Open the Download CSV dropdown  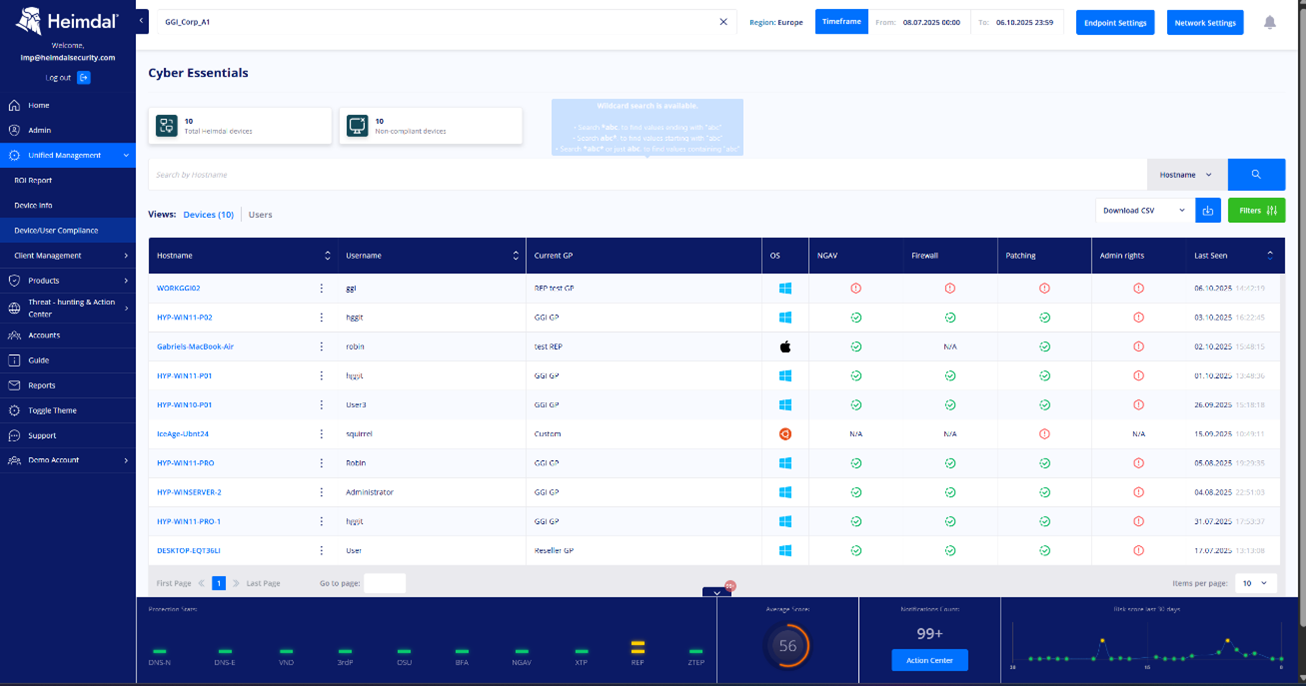(x=1144, y=210)
